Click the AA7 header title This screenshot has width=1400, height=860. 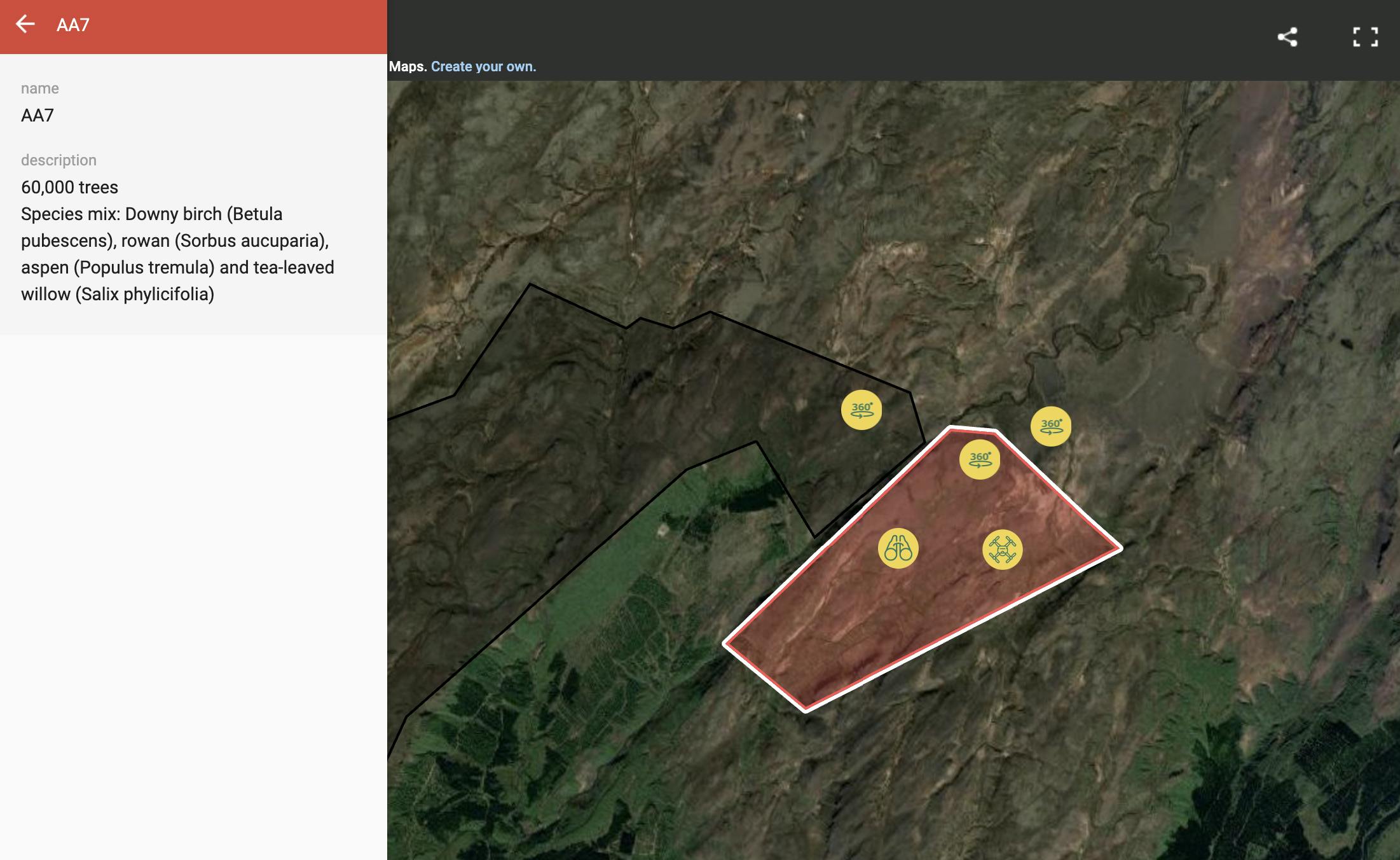tap(73, 25)
